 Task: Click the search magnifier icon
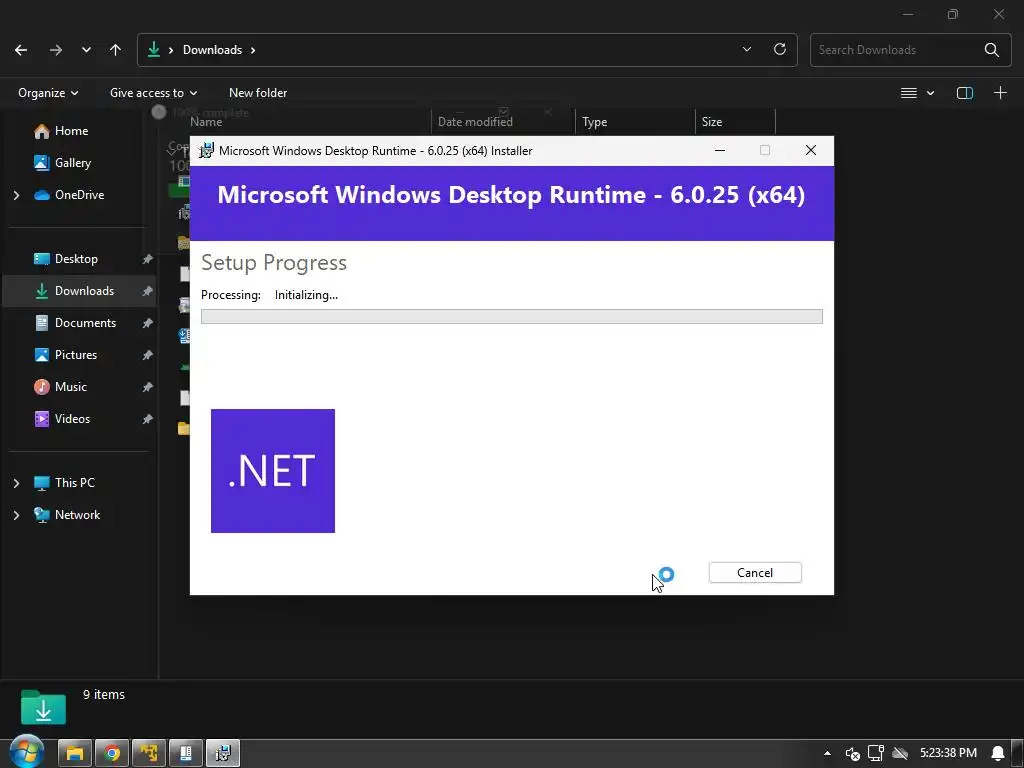click(x=991, y=50)
